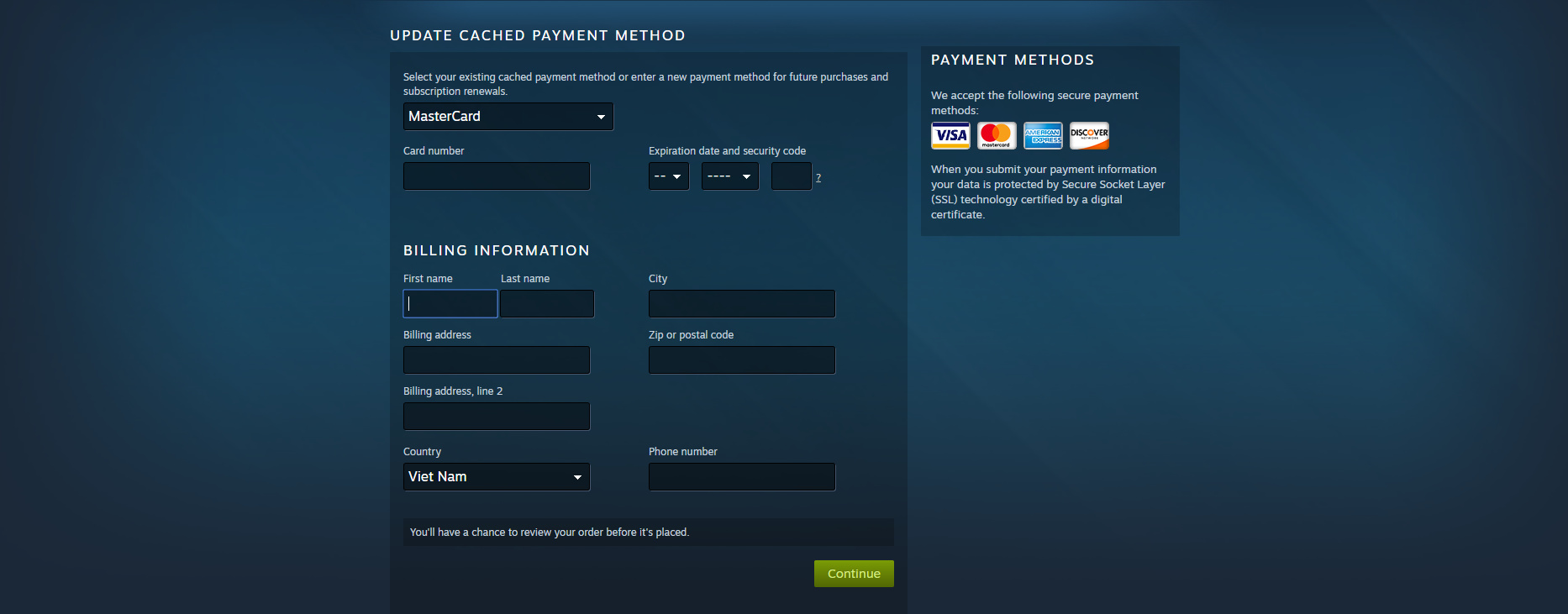Viewport: 1568px width, 614px height.
Task: Click the security code input box
Action: click(791, 176)
